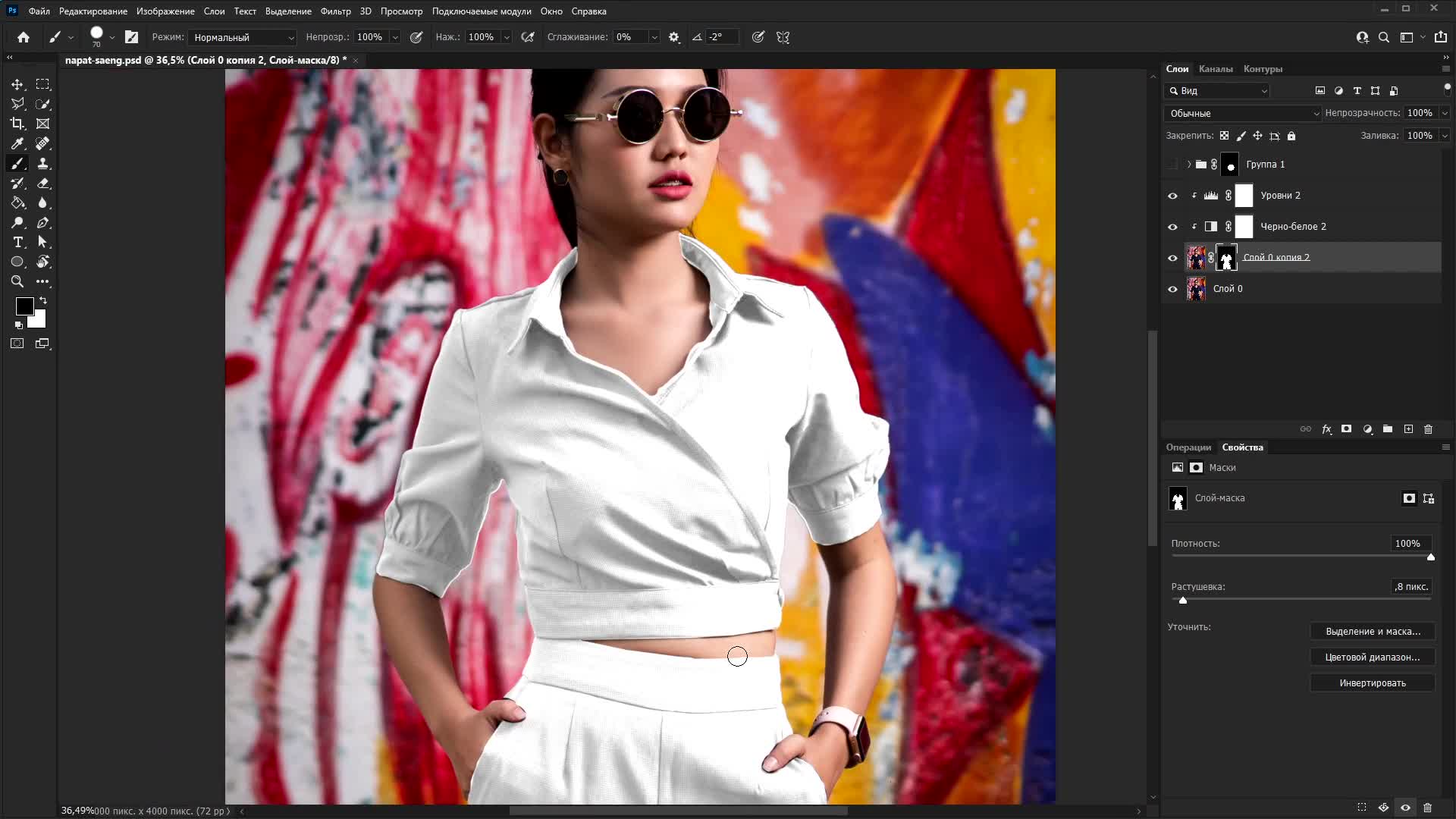Select the Crop tool

[17, 124]
